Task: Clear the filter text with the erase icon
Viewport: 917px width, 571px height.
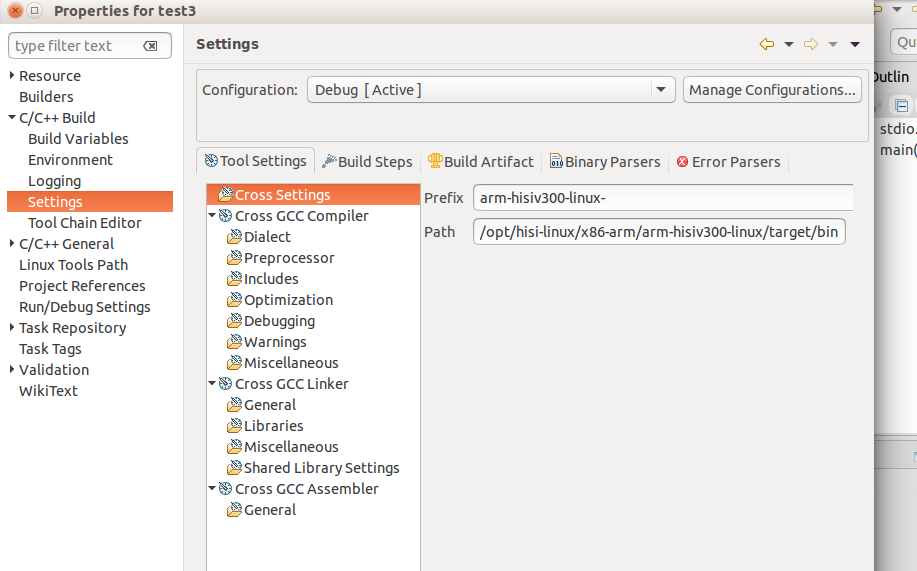Action: tap(150, 46)
